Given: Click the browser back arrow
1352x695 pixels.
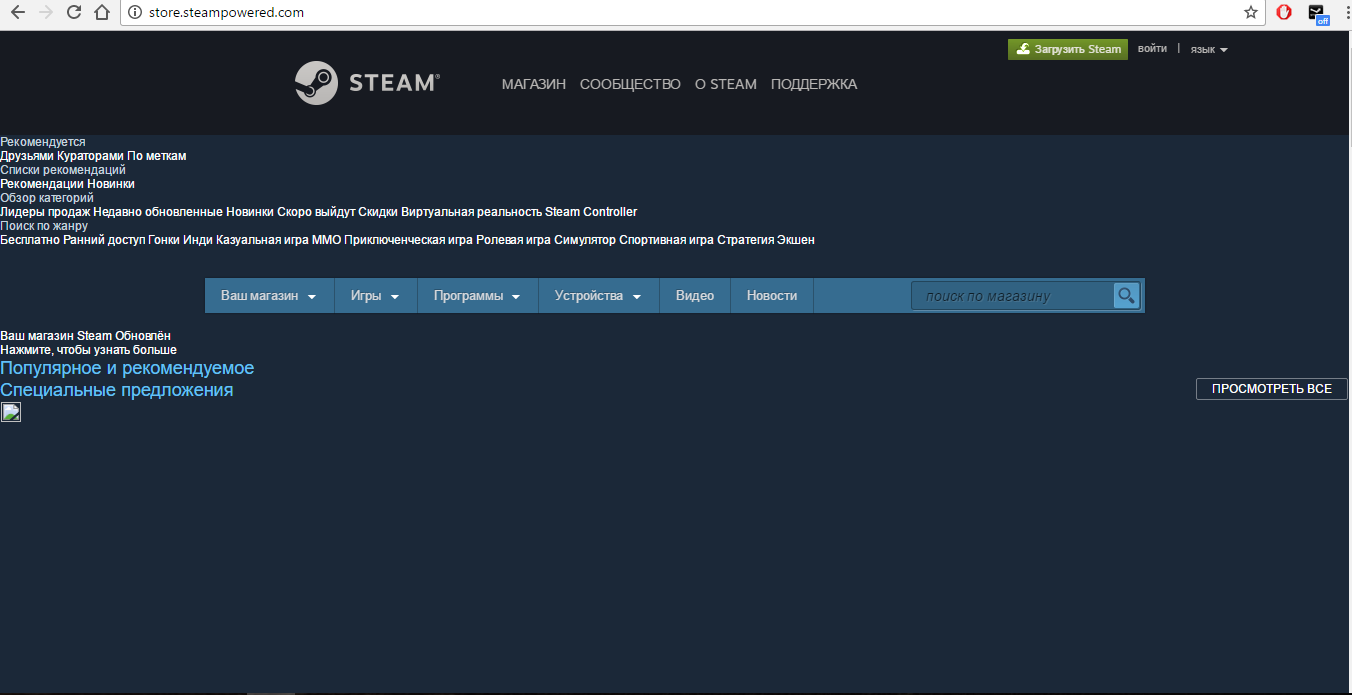Looking at the screenshot, I should point(17,13).
